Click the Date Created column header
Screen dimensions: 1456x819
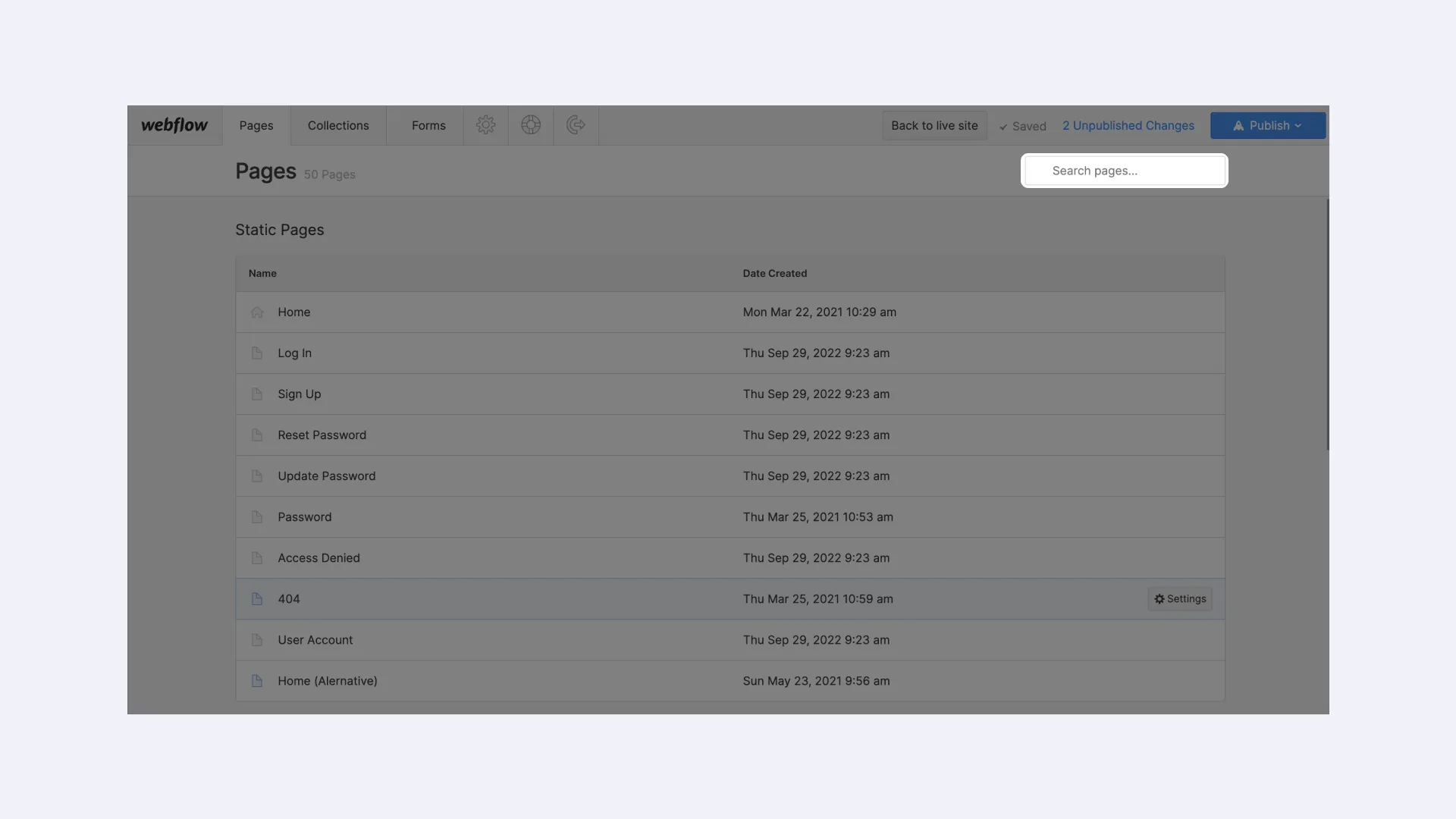pos(775,274)
